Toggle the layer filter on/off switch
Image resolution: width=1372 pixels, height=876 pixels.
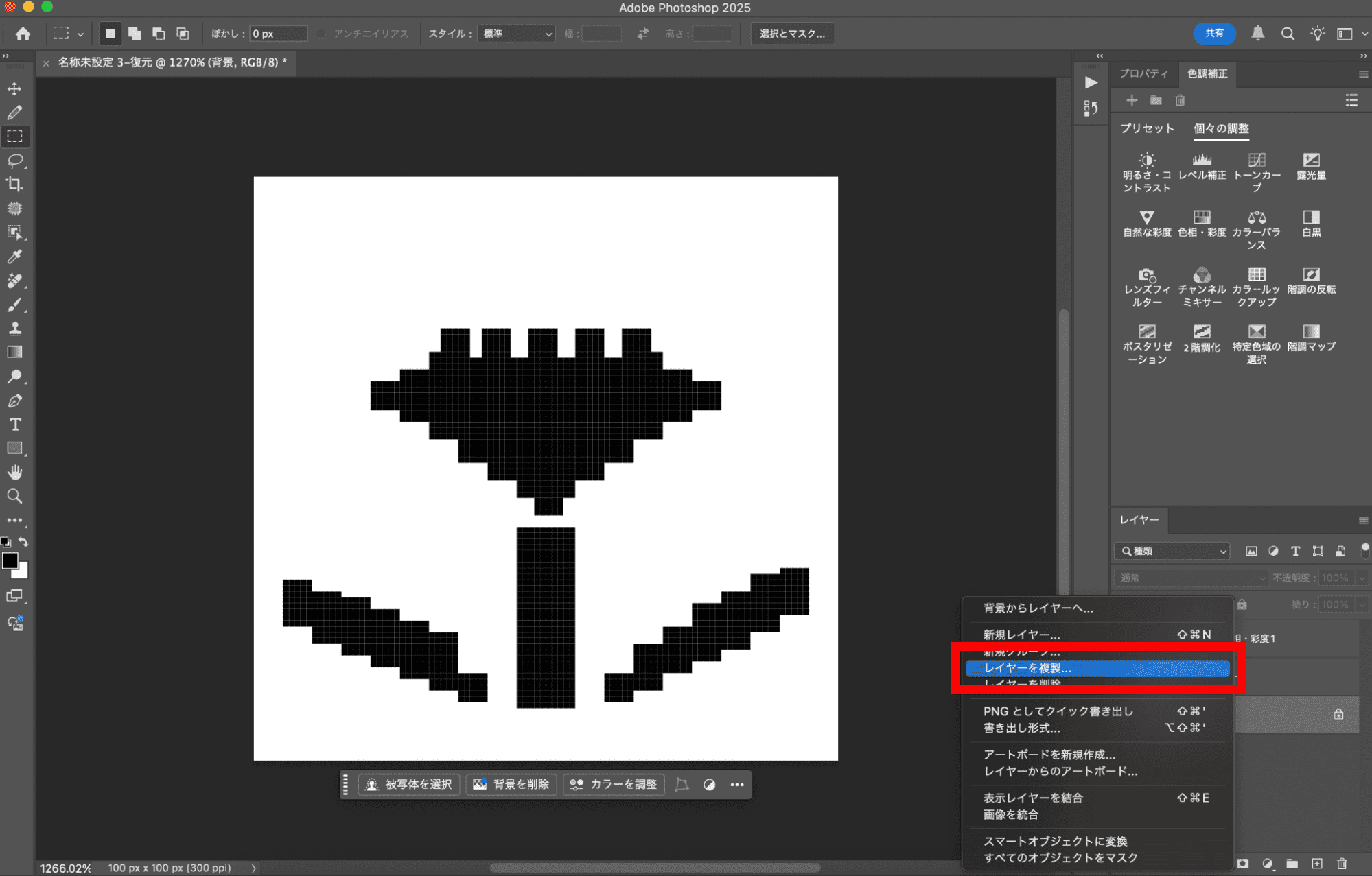(1364, 549)
